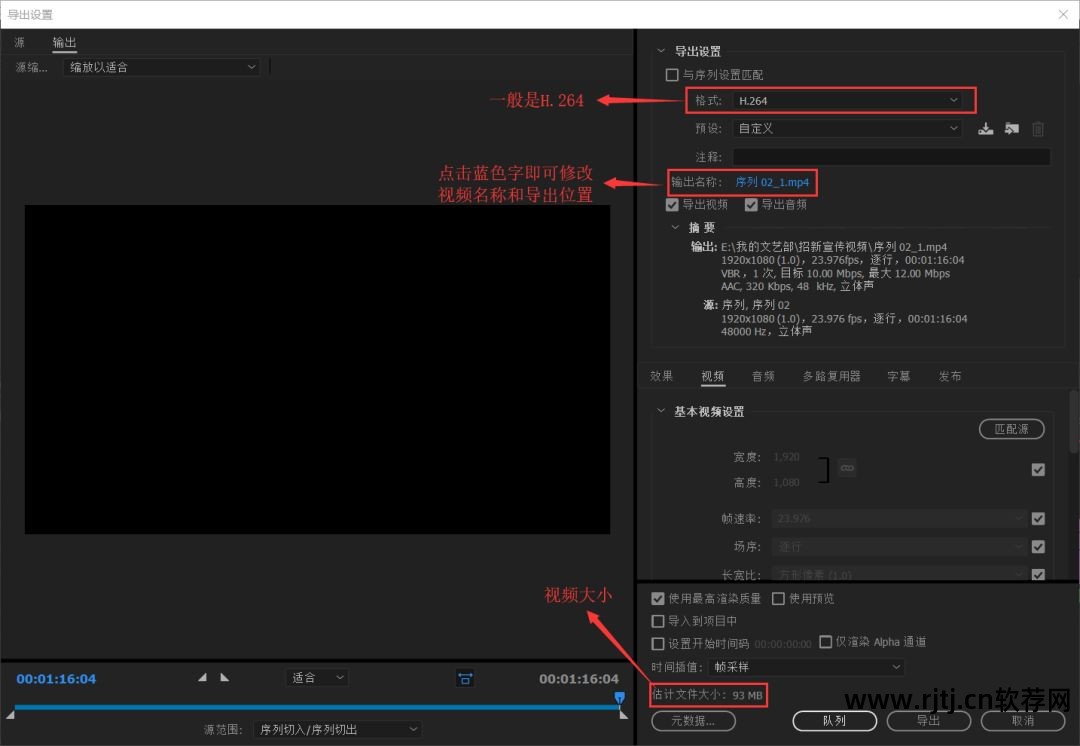1080x746 pixels.
Task: Open the 字幕 captions tab
Action: pos(899,376)
